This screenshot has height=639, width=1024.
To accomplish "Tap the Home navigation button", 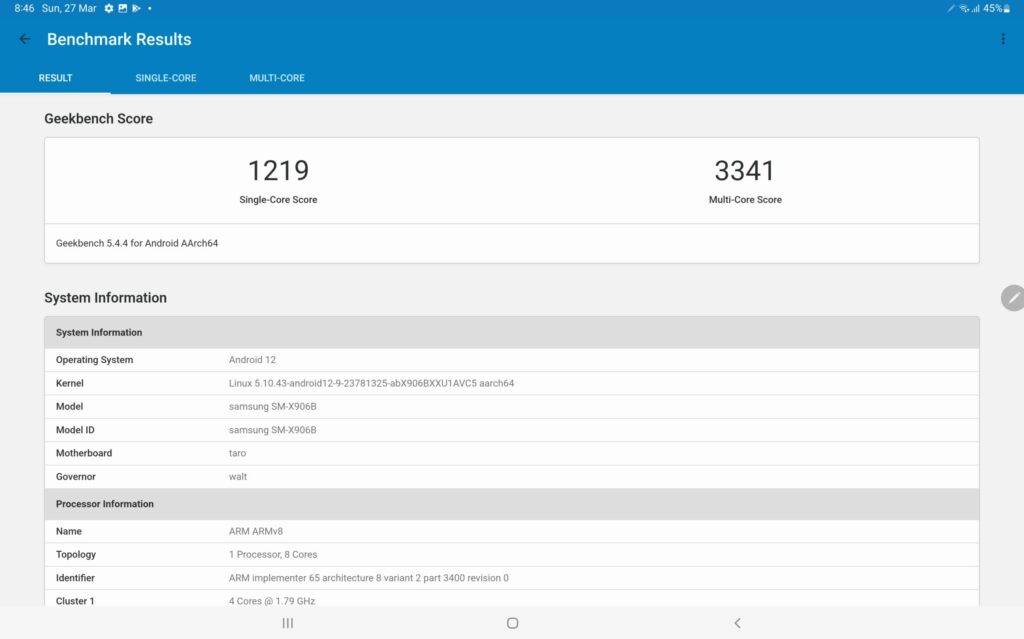I will tap(512, 622).
